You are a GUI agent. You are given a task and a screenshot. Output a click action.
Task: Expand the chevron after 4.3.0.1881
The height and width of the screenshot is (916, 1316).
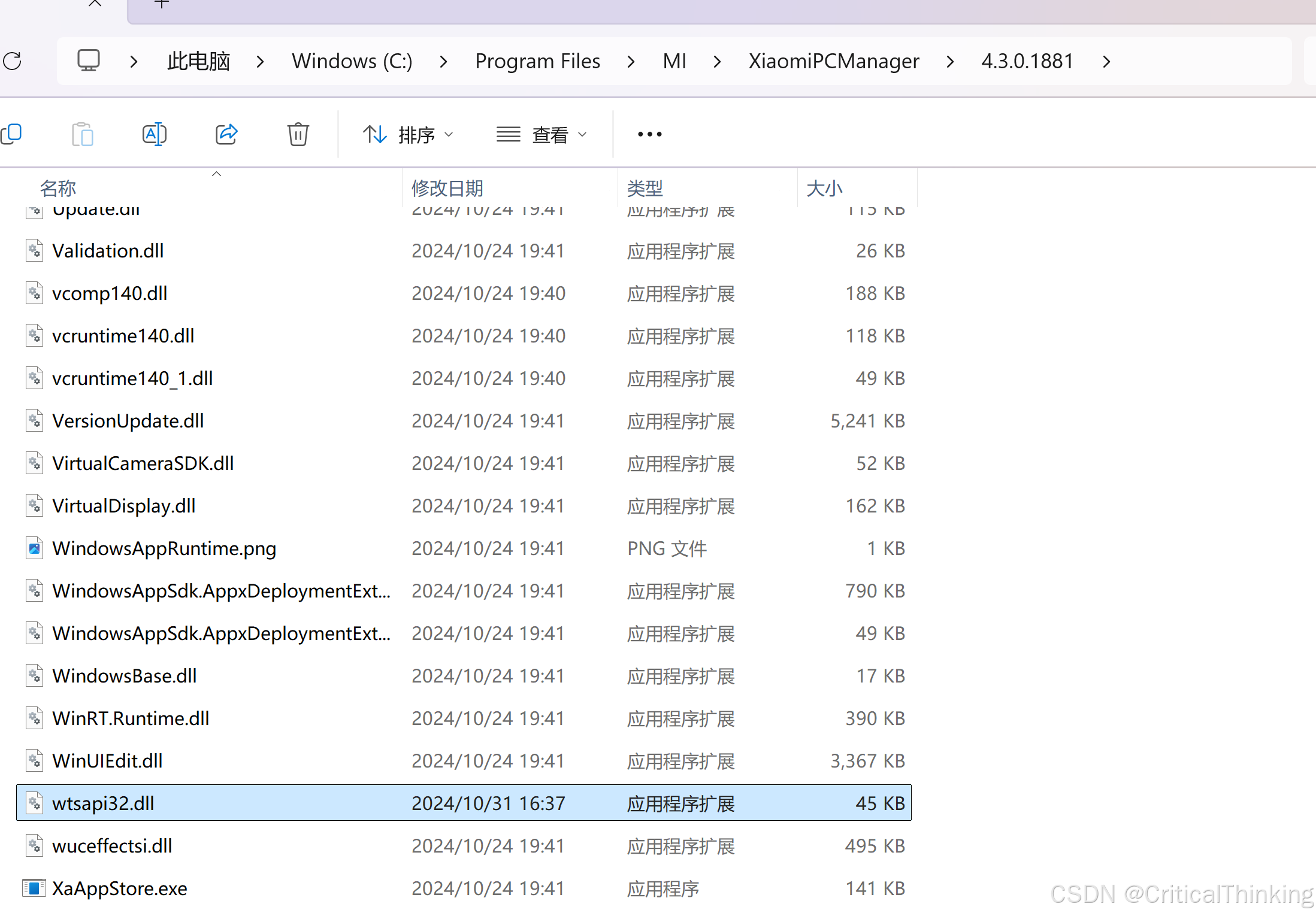pos(1106,61)
